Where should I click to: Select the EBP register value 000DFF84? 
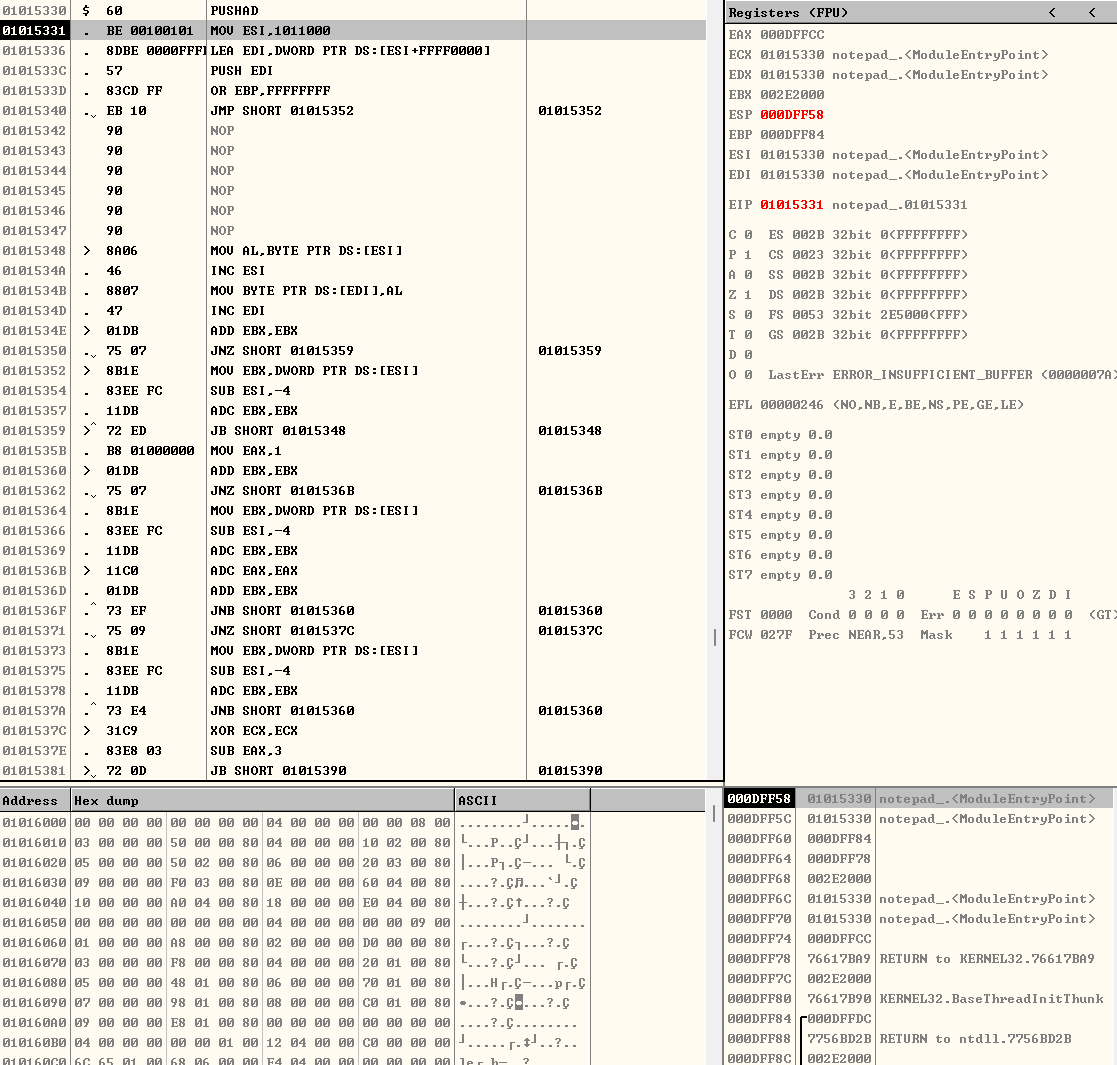coord(792,134)
